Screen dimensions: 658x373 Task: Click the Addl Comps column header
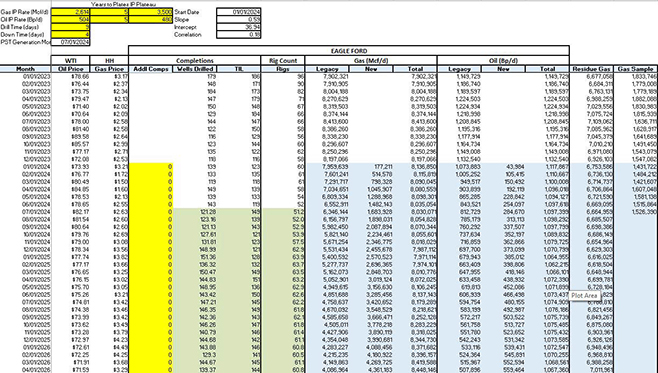[151, 69]
